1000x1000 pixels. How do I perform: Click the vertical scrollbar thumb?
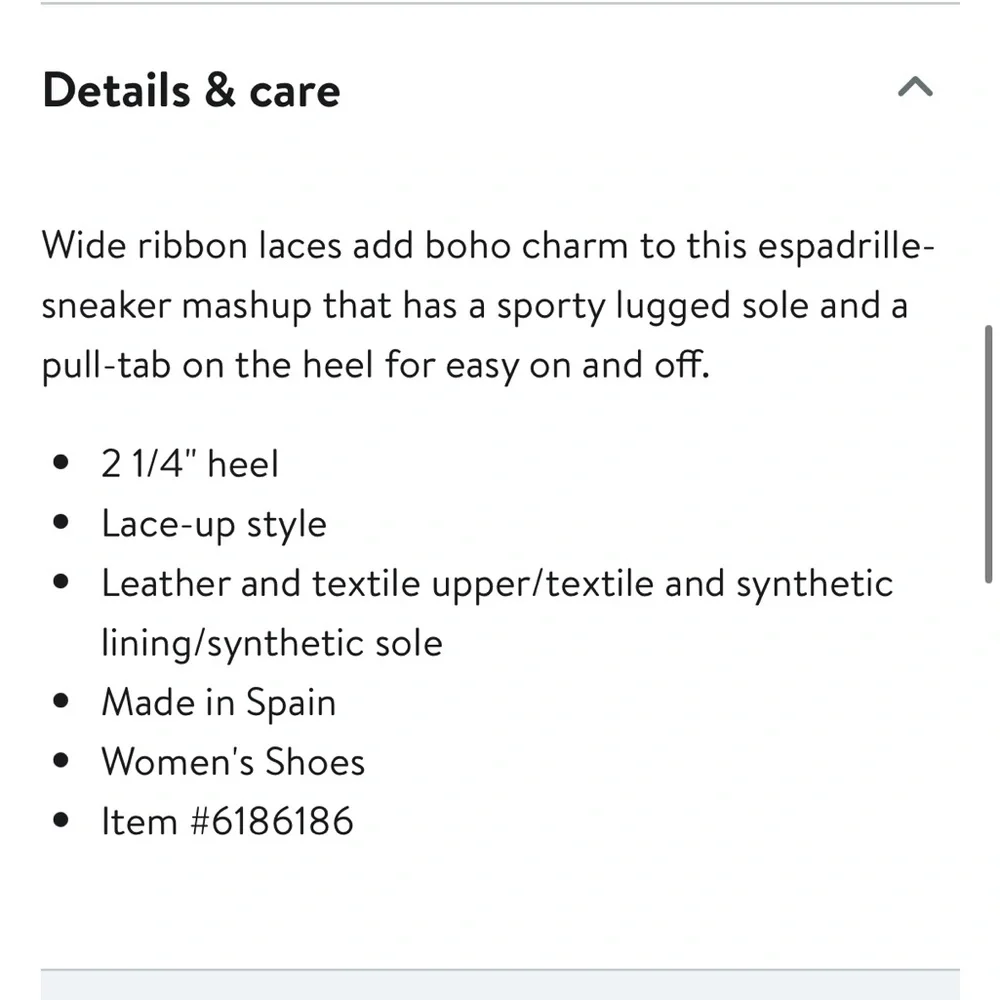point(988,452)
